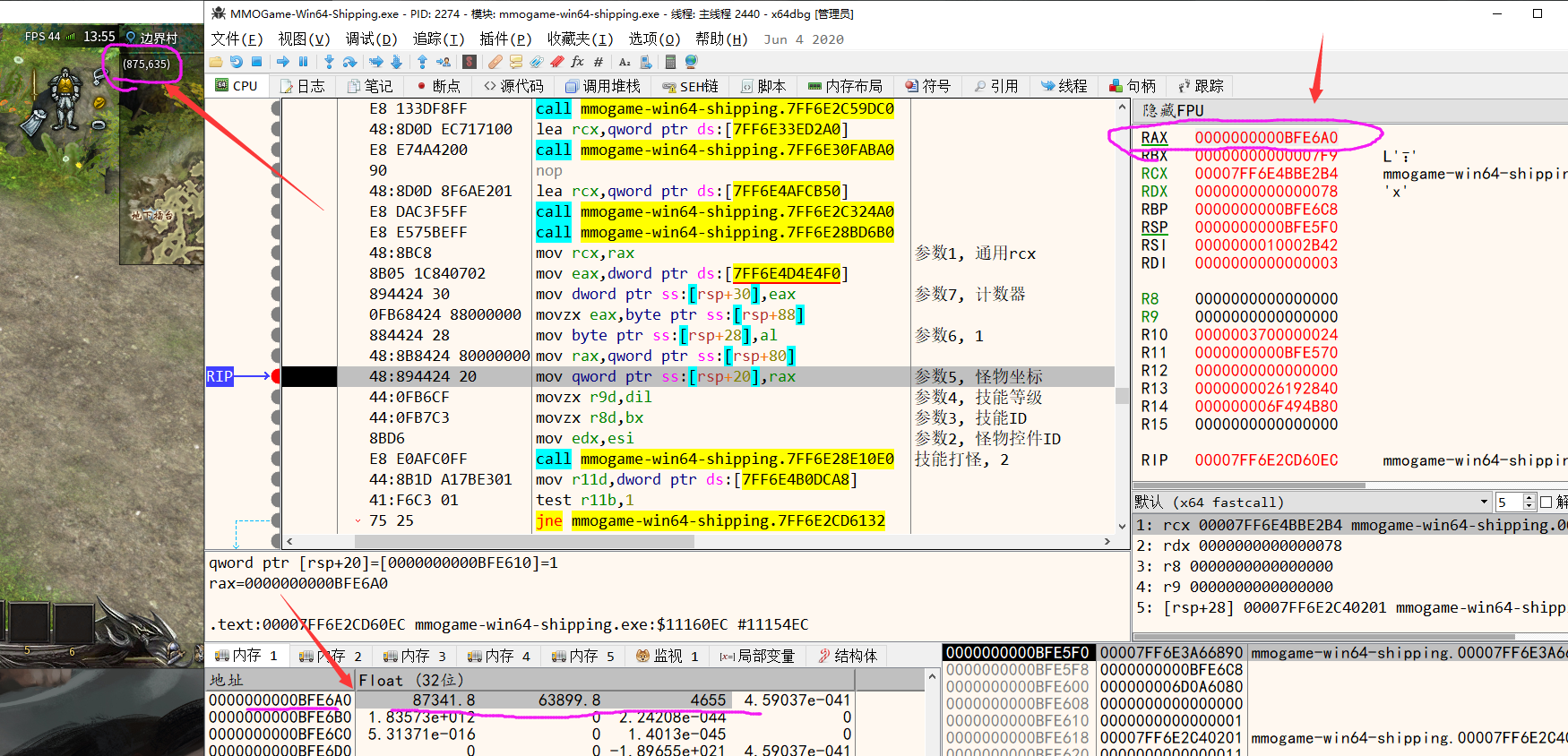
Task: Click the RSP register name
Action: pyautogui.click(x=1154, y=228)
